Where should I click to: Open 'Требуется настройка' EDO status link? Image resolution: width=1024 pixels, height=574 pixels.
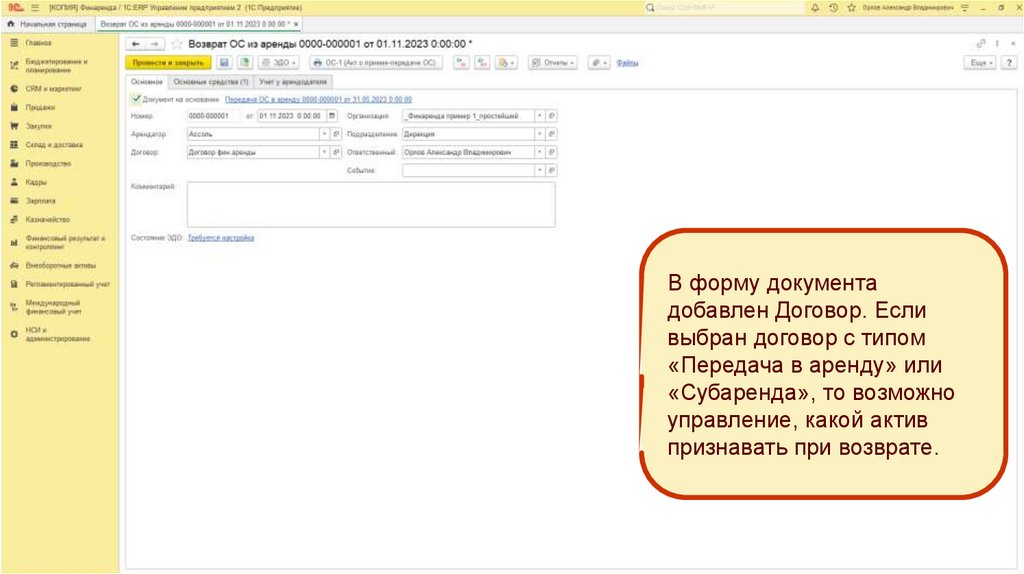click(221, 238)
